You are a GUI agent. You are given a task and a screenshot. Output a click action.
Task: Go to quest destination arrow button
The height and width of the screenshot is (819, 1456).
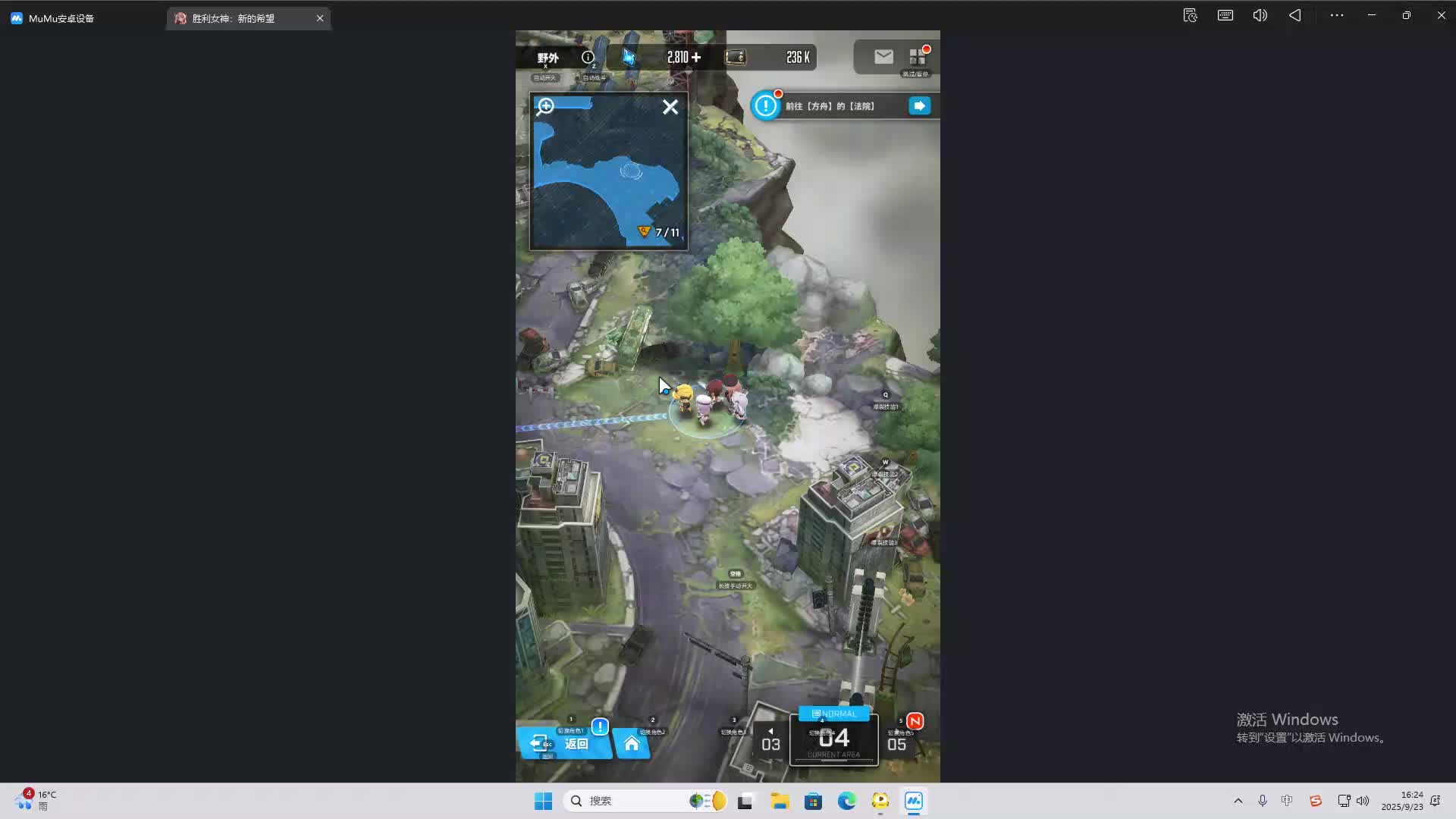coord(919,106)
